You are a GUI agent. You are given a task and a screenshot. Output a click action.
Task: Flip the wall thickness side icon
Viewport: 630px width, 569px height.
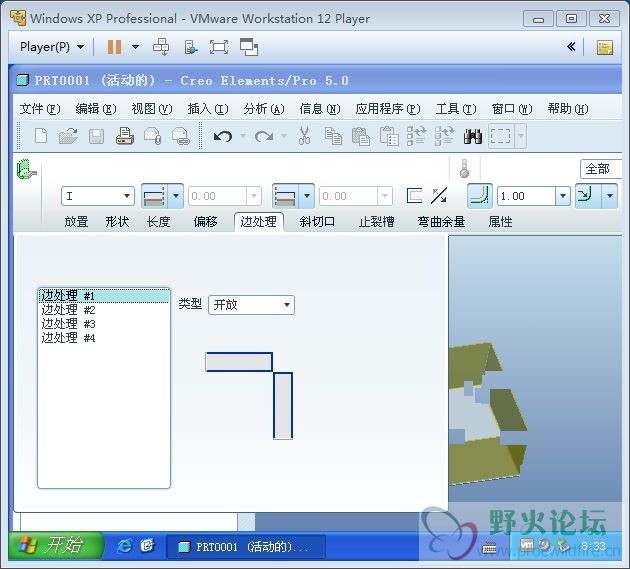click(x=414, y=196)
